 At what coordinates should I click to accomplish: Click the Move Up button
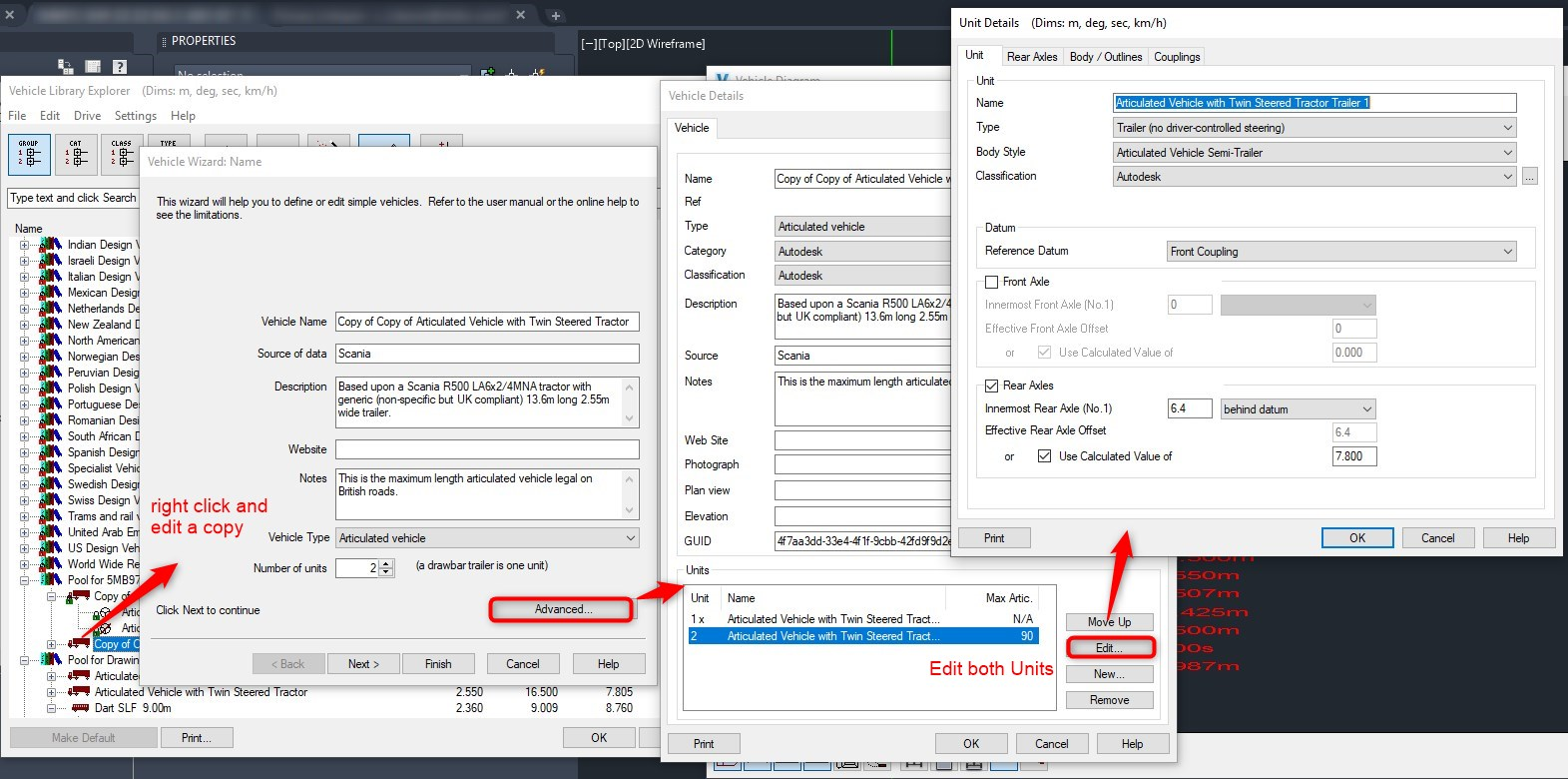1110,622
